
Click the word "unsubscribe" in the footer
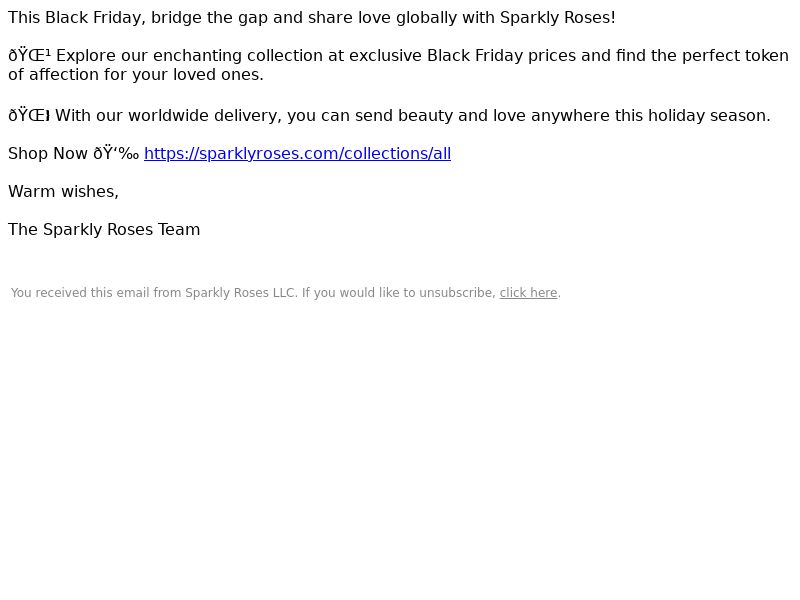(456, 293)
